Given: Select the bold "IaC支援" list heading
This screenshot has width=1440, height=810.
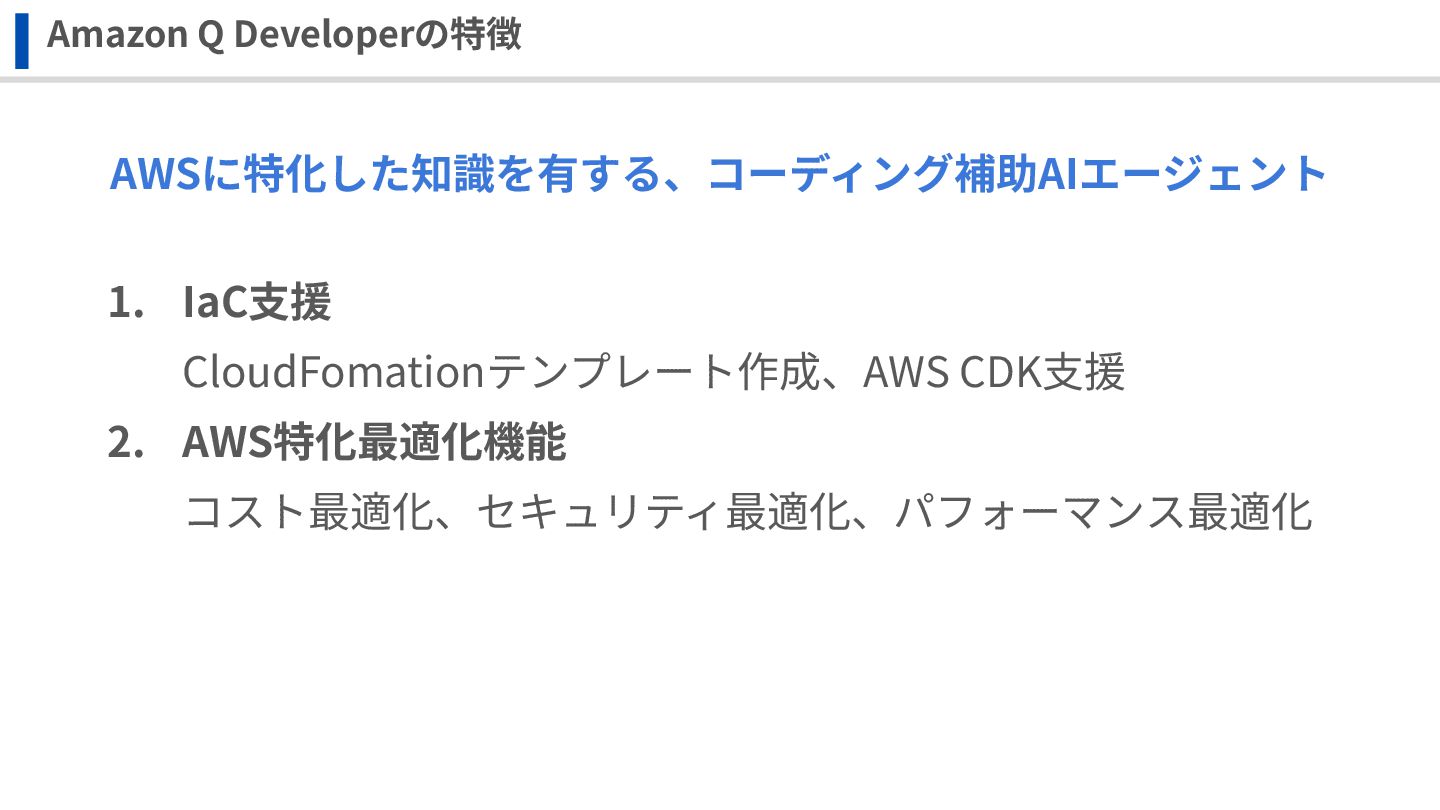Looking at the screenshot, I should [x=256, y=303].
